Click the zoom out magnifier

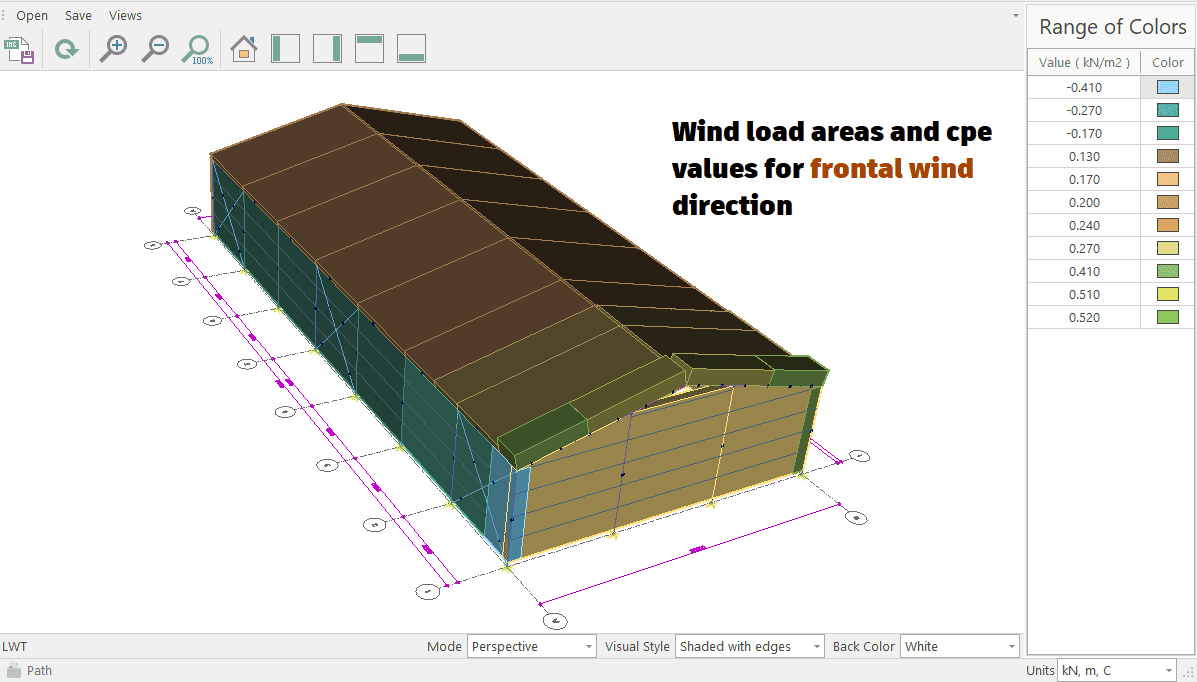point(155,49)
